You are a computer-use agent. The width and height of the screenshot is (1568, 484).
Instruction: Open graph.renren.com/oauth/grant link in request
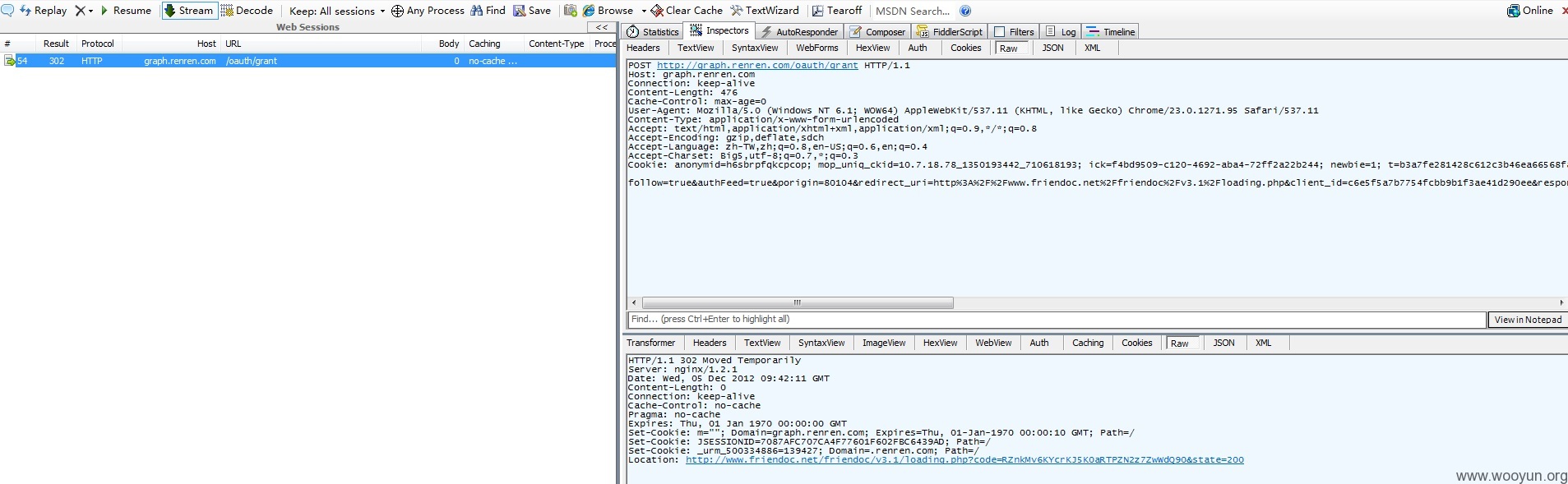point(757,65)
